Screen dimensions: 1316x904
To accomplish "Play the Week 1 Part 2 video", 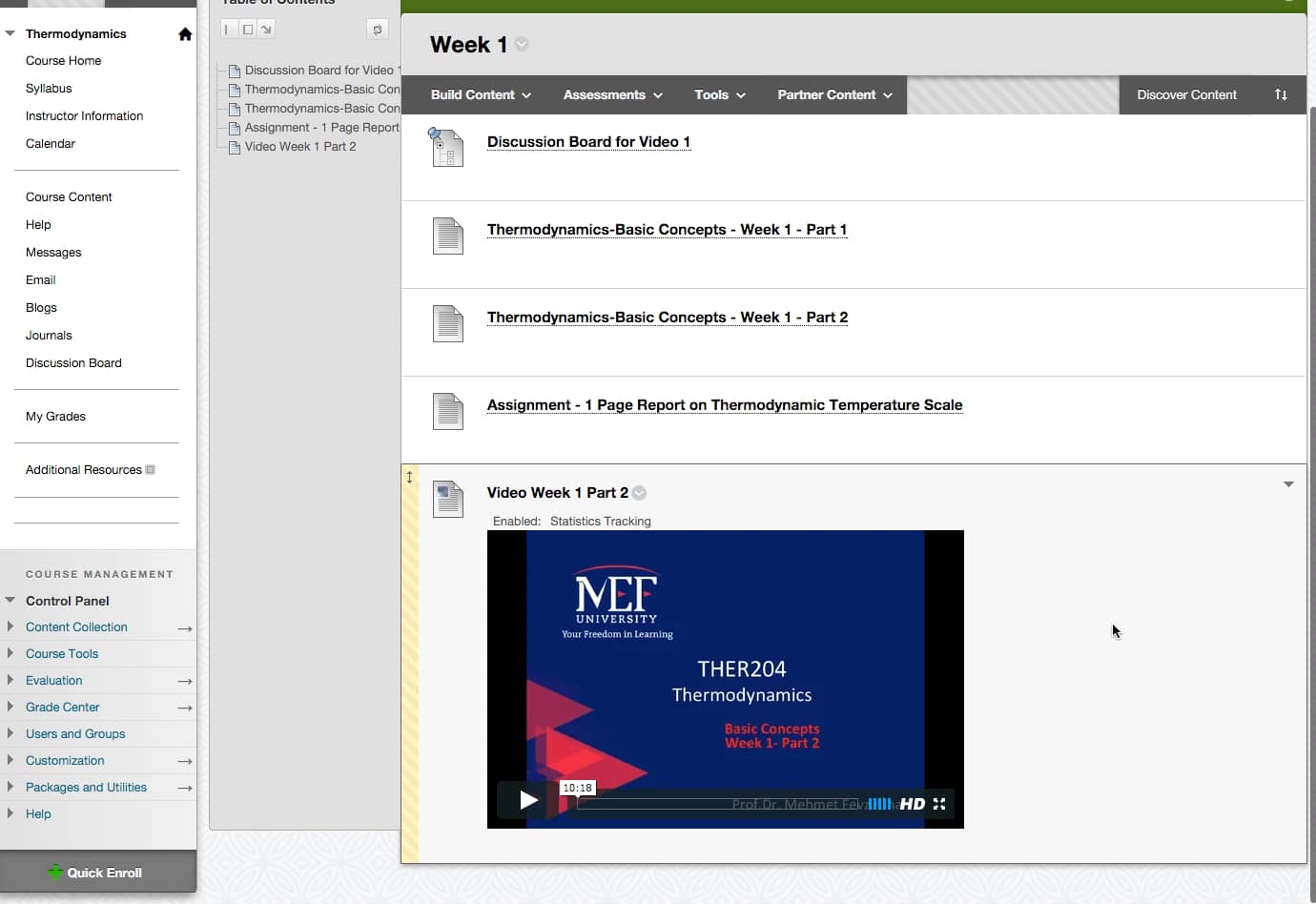I will tap(528, 800).
